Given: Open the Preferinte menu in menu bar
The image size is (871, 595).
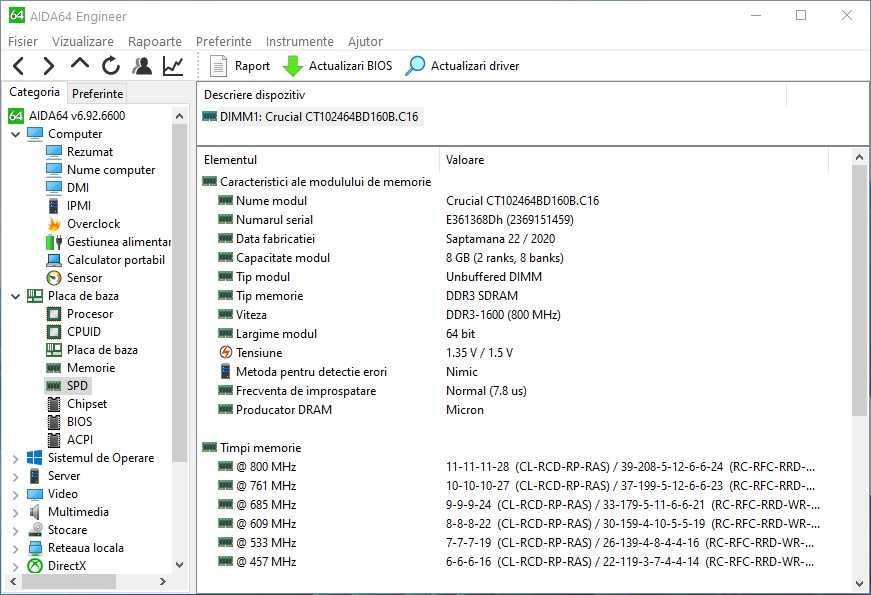Looking at the screenshot, I should [x=224, y=42].
